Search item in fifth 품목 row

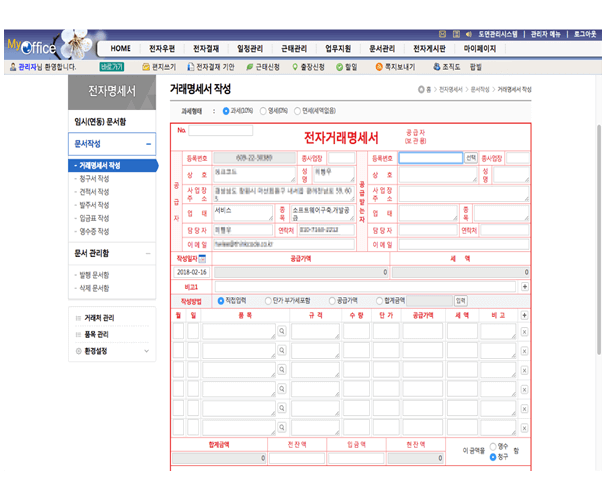(282, 408)
